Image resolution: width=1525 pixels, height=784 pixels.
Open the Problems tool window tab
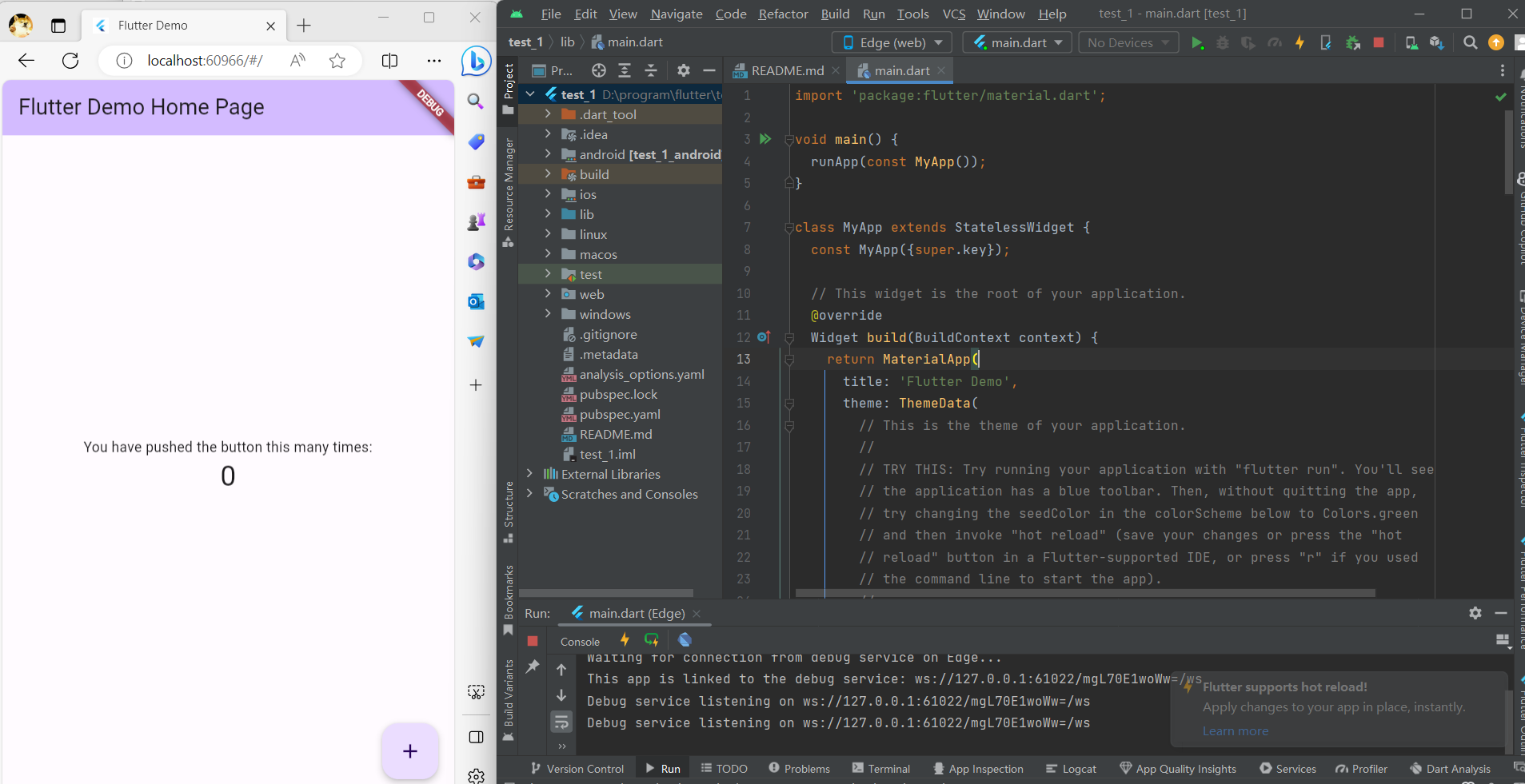click(x=799, y=769)
